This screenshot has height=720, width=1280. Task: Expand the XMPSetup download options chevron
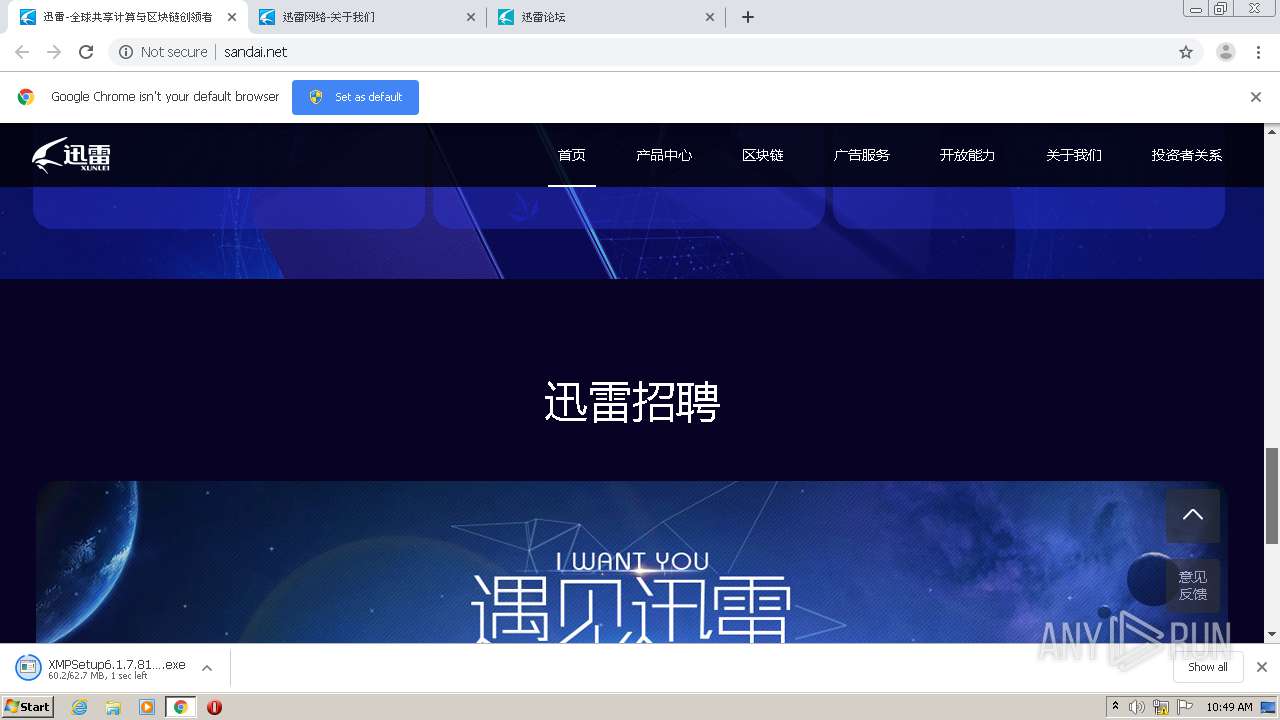[x=207, y=668]
